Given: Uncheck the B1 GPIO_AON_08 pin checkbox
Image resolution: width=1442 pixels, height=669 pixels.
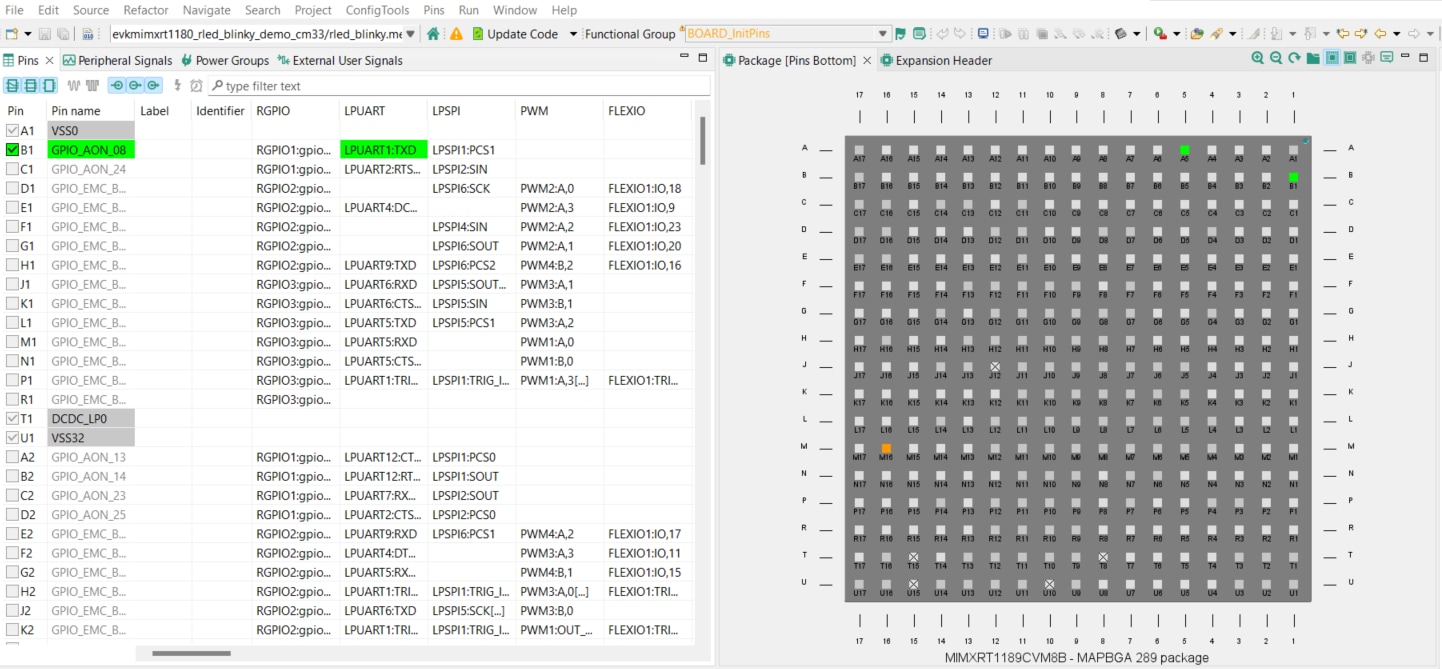Looking at the screenshot, I should 13,150.
